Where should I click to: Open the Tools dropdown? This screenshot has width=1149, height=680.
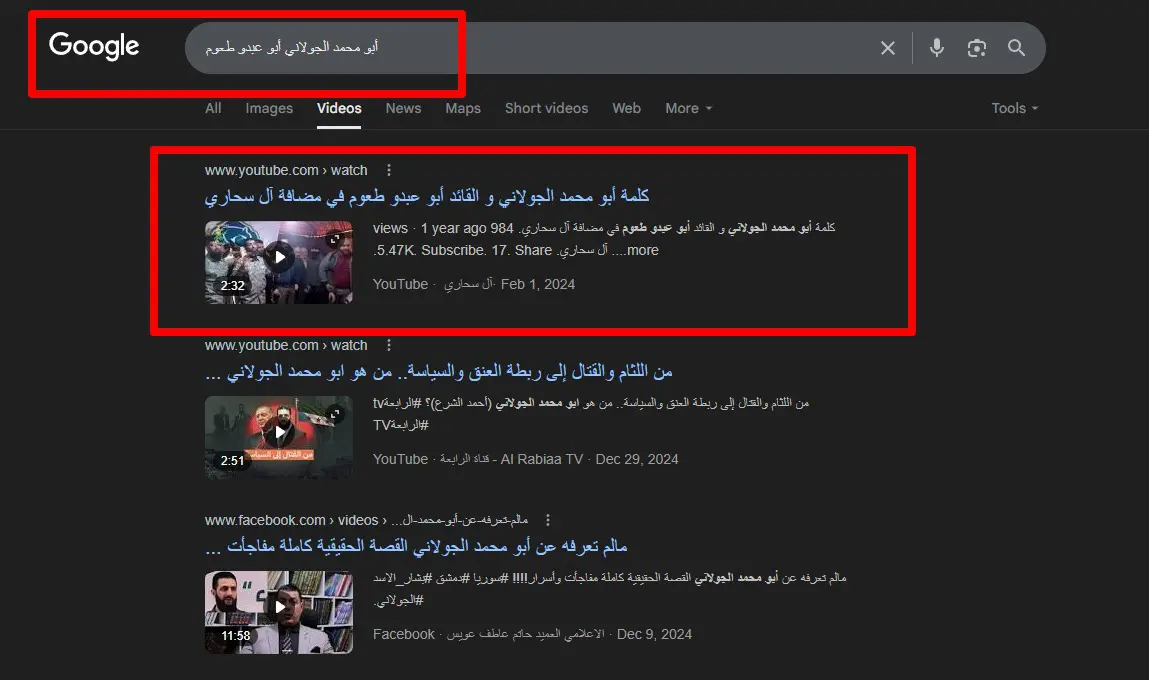point(1015,108)
